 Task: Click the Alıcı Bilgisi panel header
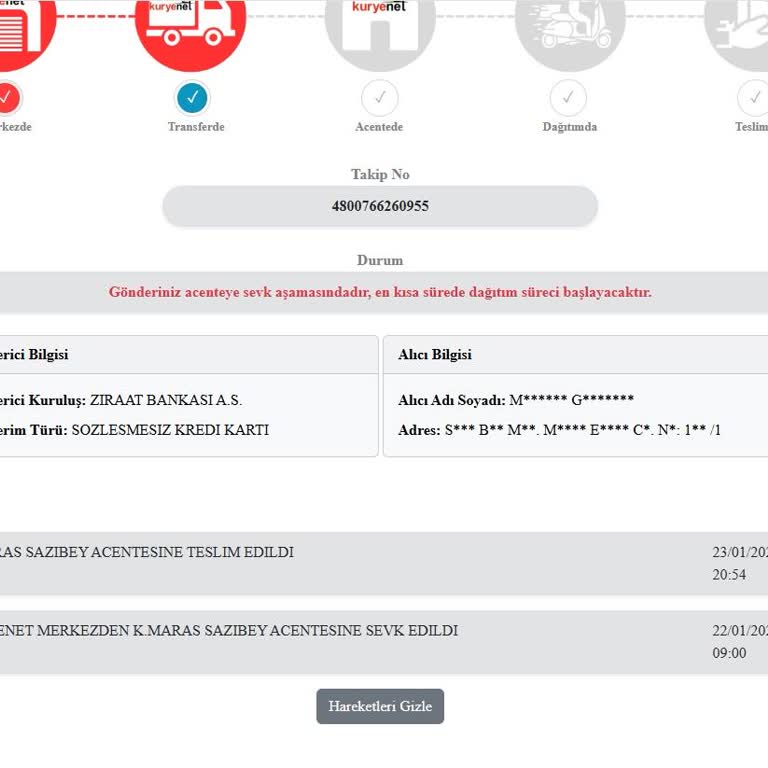pyautogui.click(x=576, y=355)
